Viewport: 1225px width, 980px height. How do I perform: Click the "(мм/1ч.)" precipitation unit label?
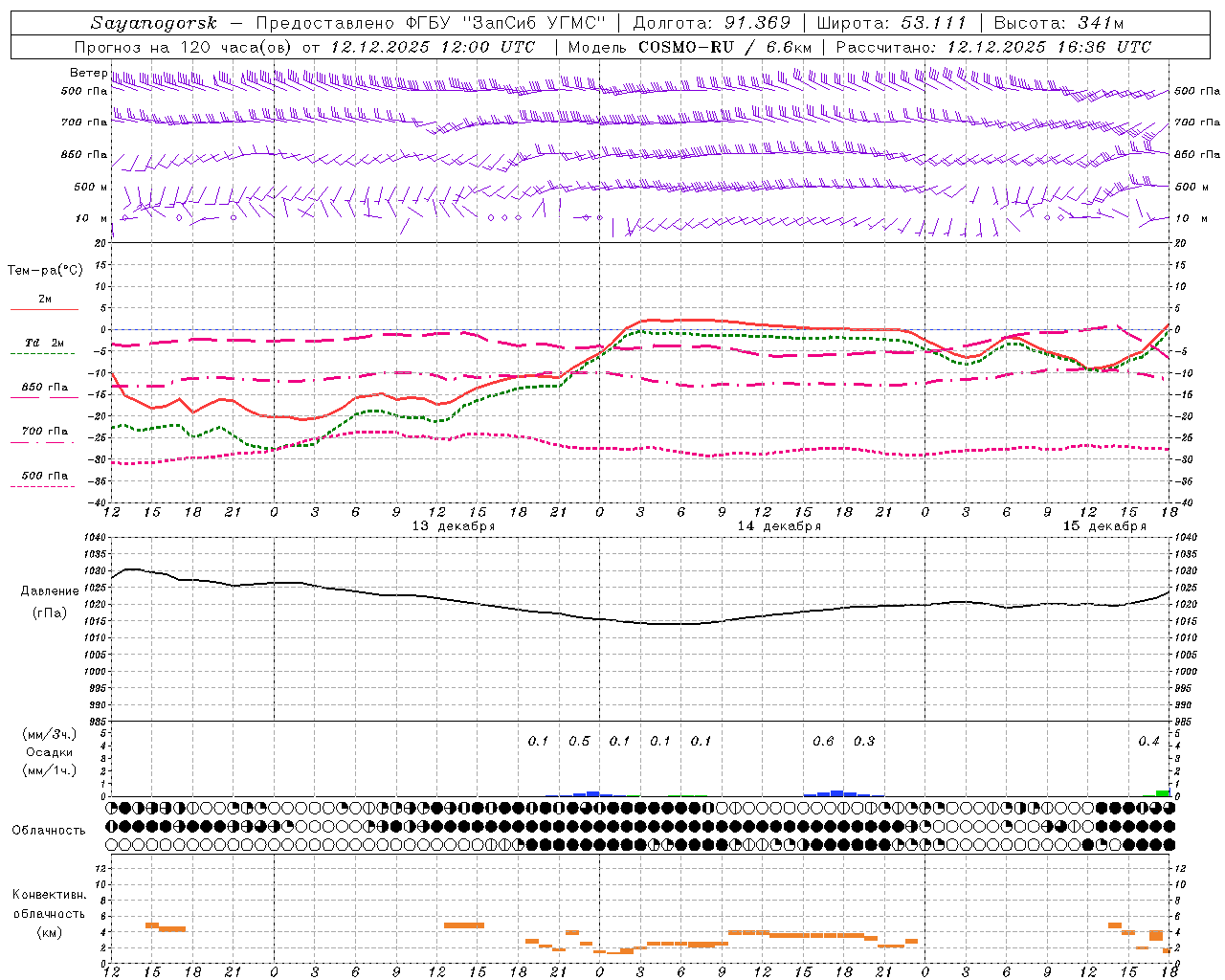tap(50, 770)
